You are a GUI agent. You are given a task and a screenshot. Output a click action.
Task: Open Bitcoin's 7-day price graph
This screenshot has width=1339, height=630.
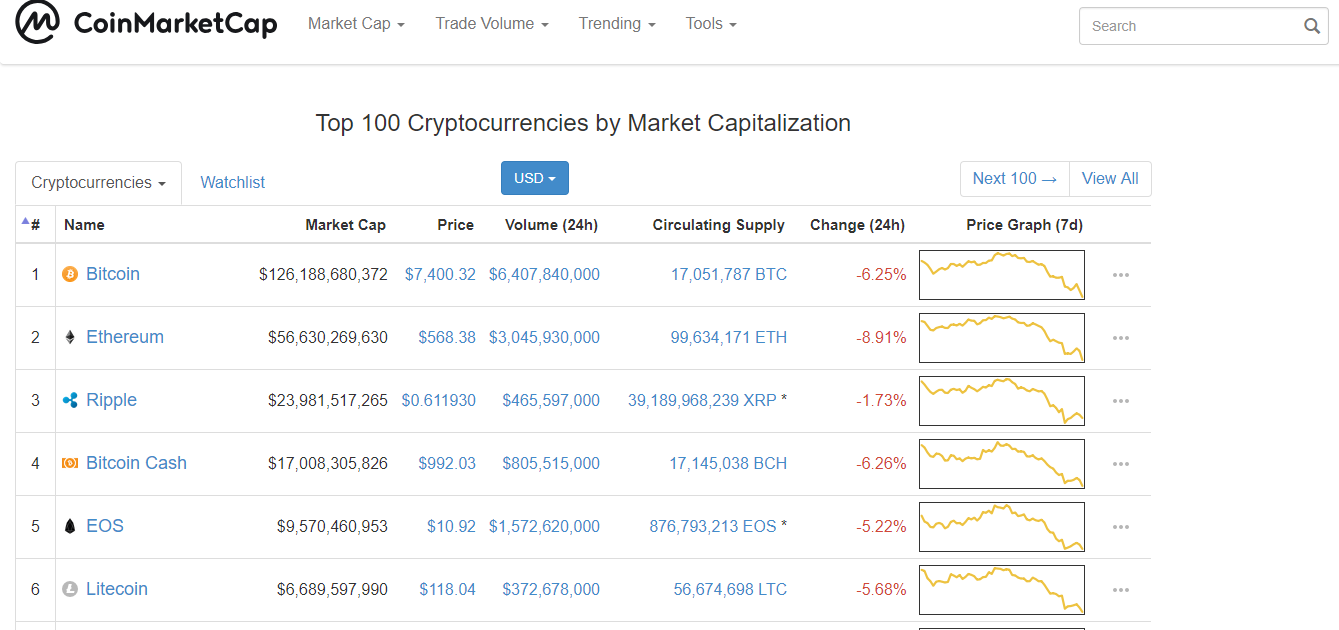click(1001, 275)
